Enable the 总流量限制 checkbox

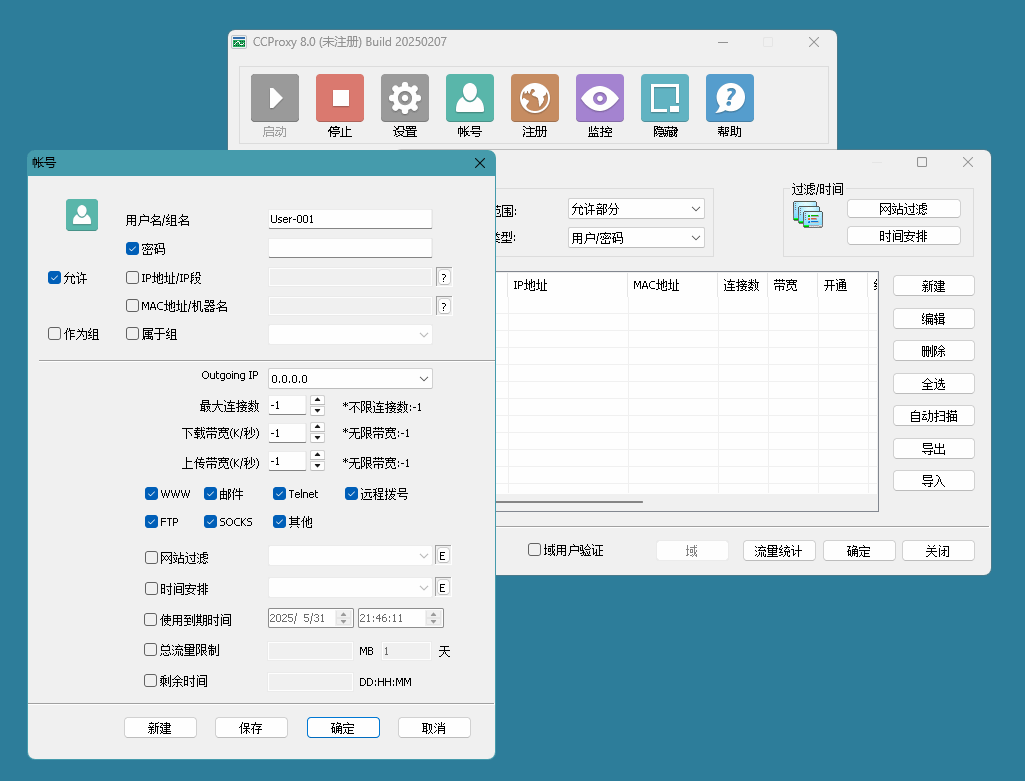click(150, 650)
